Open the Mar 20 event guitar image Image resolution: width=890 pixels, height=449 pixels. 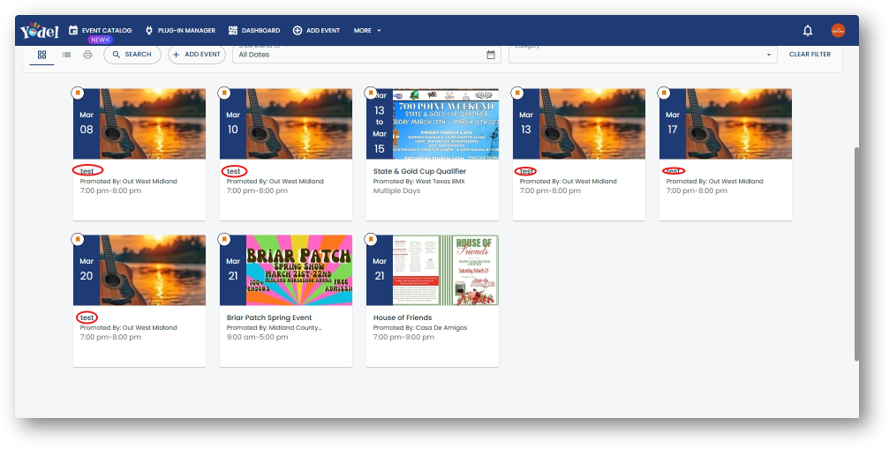(153, 270)
